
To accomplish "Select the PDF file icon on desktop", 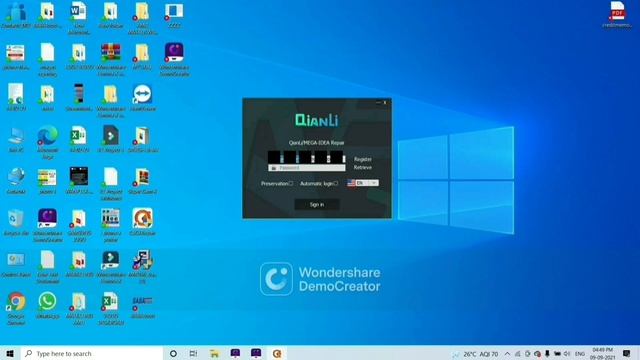I will (x=617, y=14).
